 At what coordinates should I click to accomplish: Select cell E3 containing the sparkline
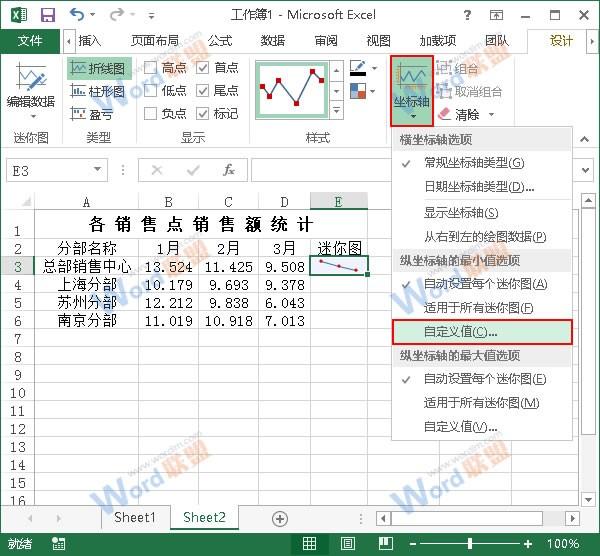(x=339, y=266)
